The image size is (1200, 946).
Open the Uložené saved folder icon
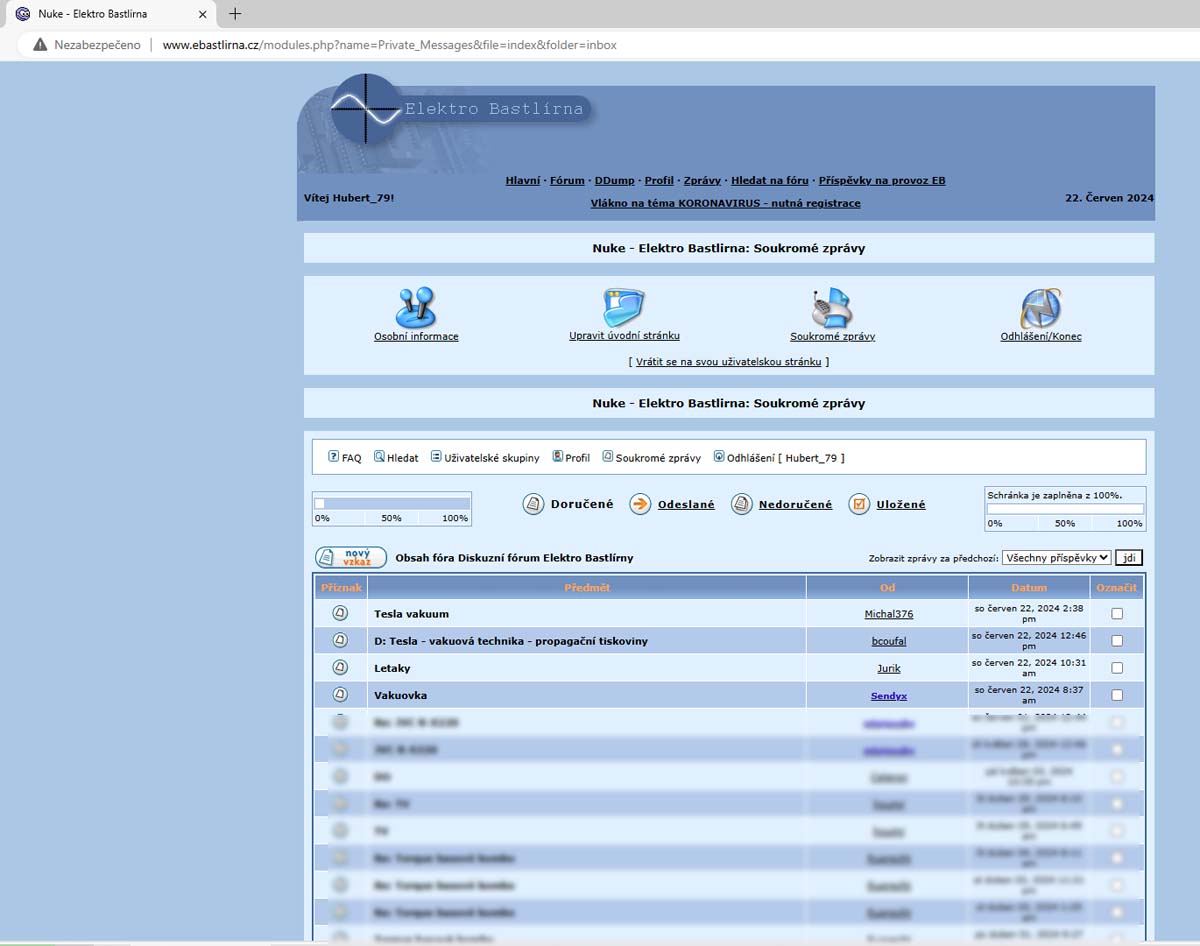(859, 504)
